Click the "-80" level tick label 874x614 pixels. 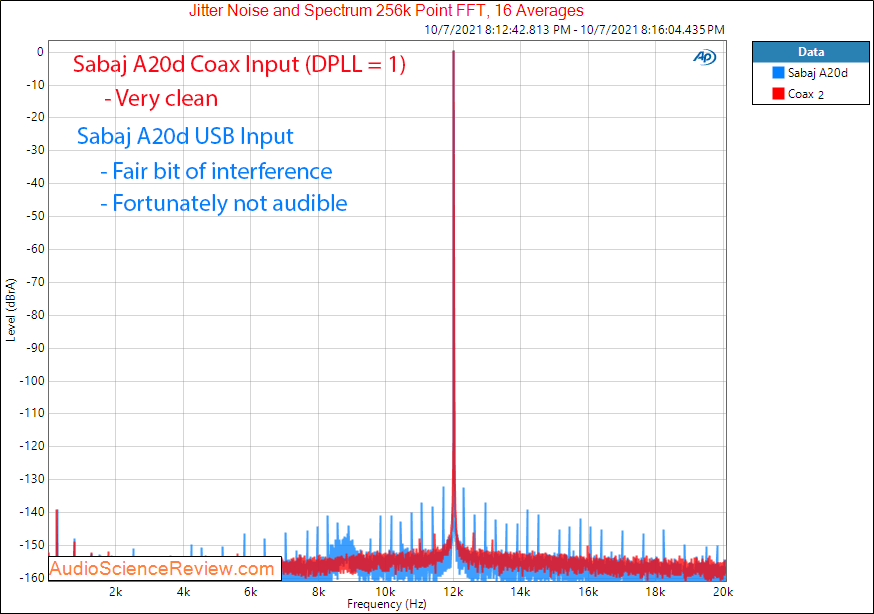(35, 315)
